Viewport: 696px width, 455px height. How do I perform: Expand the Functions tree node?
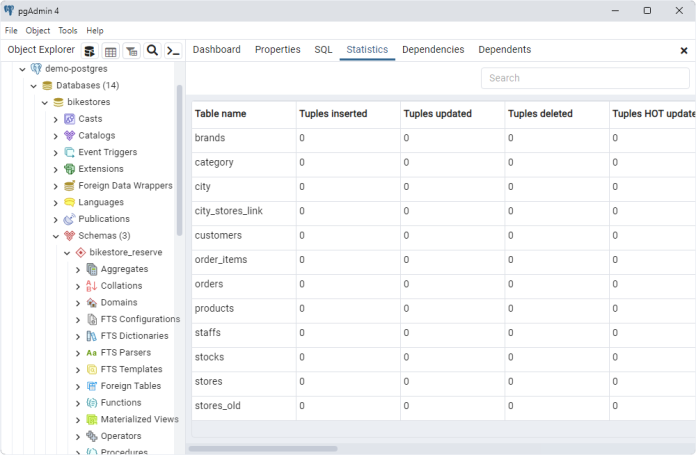click(78, 403)
